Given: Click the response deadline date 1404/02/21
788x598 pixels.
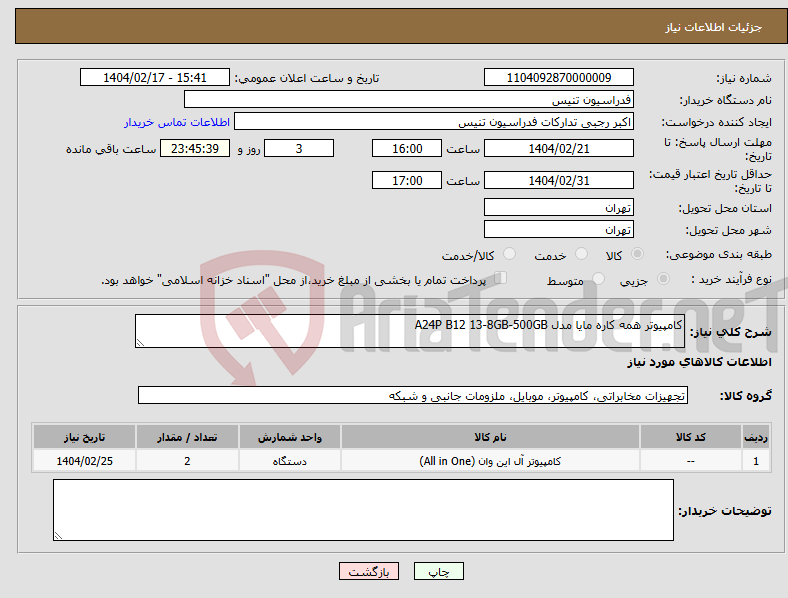Looking at the screenshot, I should 558,149.
